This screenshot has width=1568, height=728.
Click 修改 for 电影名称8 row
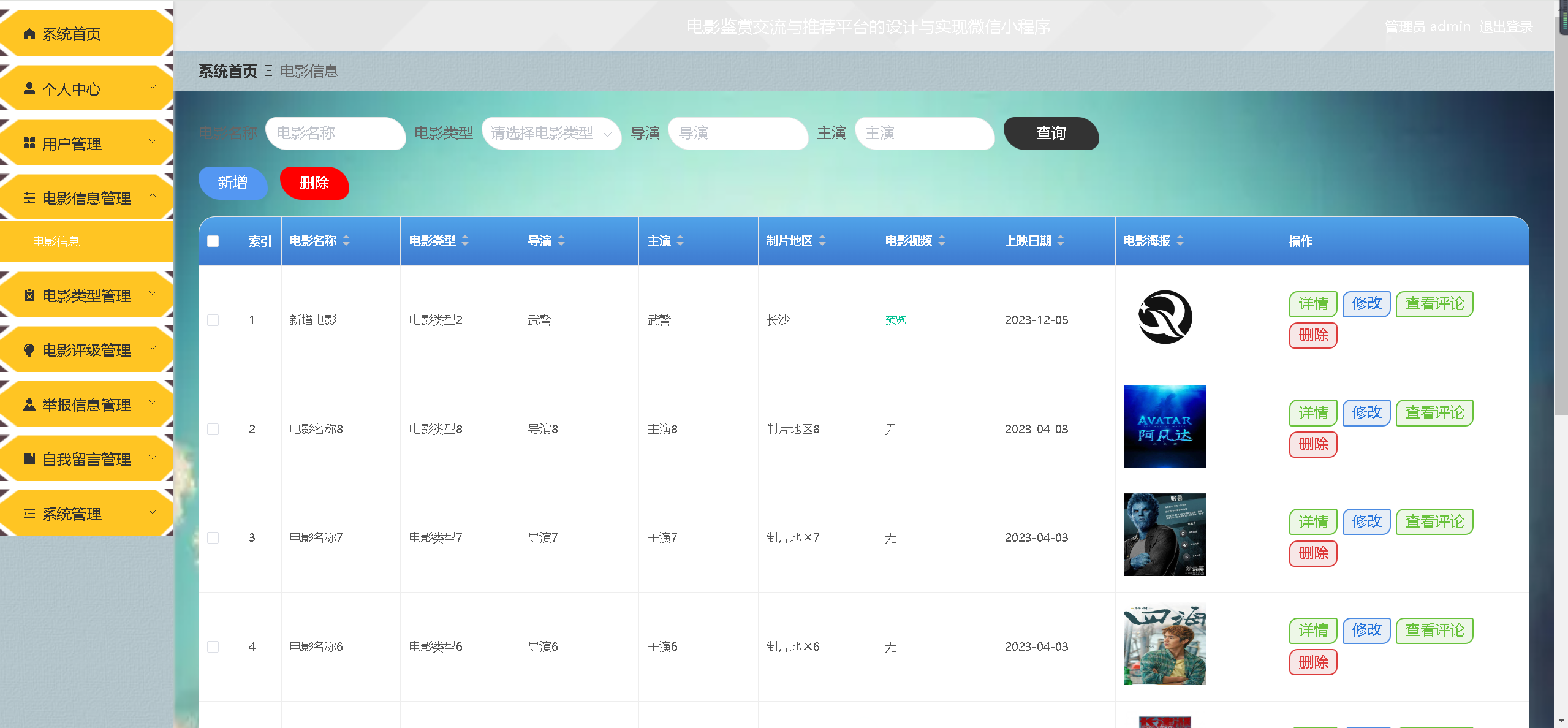point(1366,413)
